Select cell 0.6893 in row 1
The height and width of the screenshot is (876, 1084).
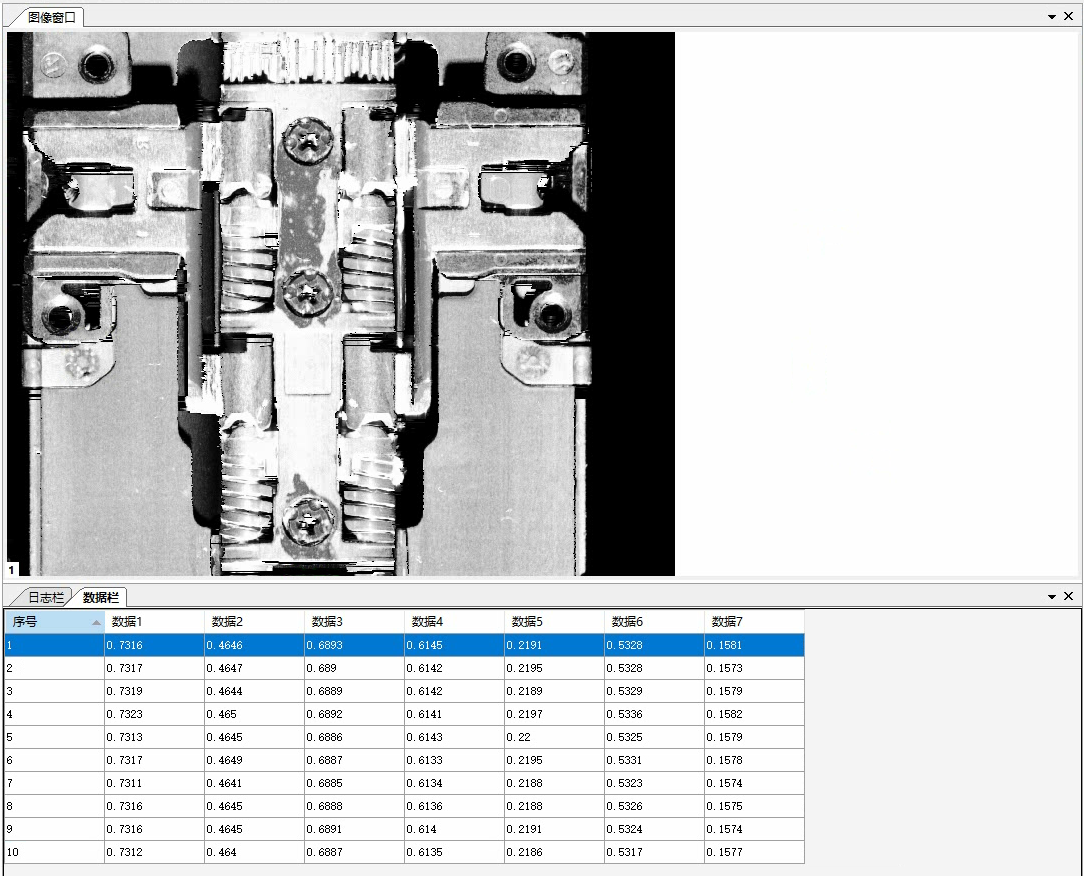tap(355, 645)
